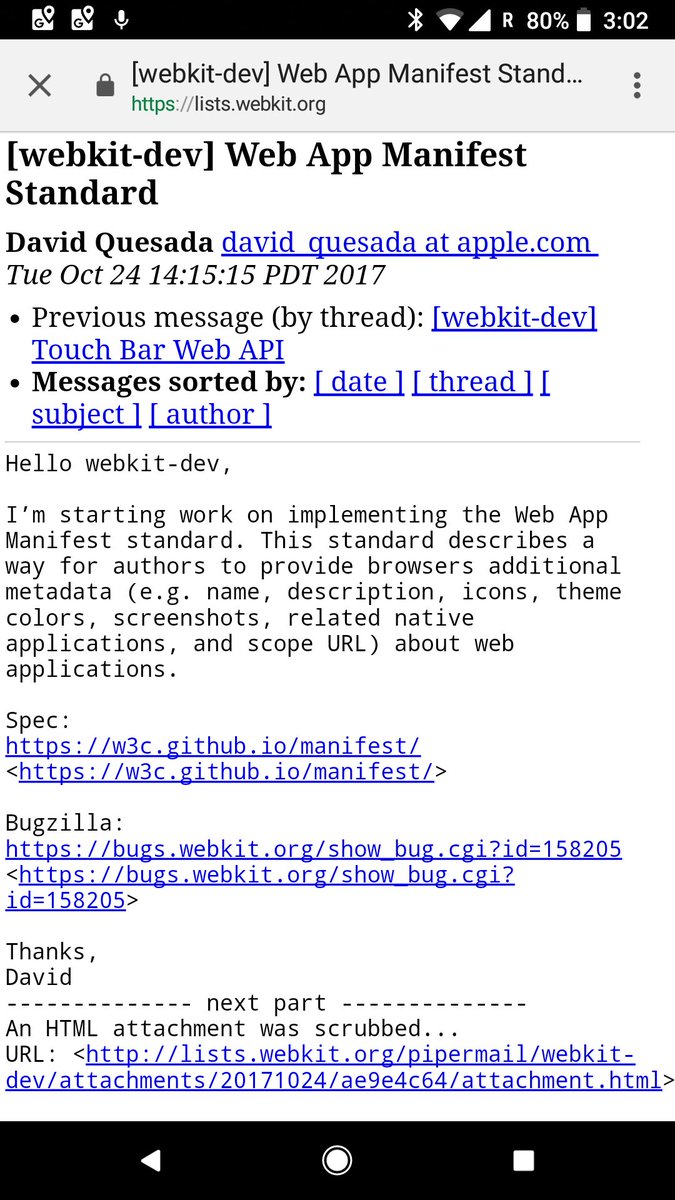Viewport: 675px width, 1200px height.
Task: Tap the secure padlock icon
Action: tap(105, 86)
